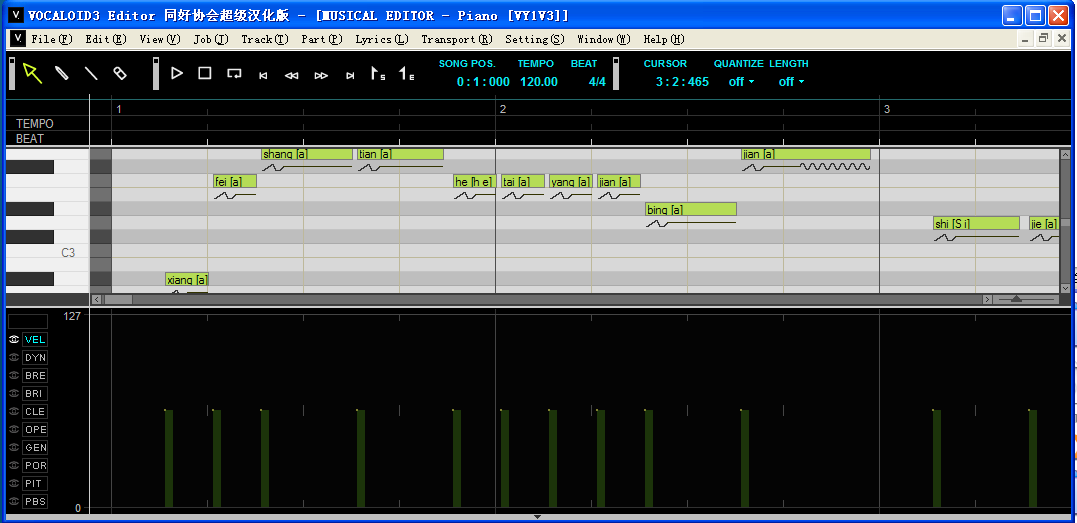Toggle the eye icon beside GEN
The width and height of the screenshot is (1077, 523).
coord(14,447)
